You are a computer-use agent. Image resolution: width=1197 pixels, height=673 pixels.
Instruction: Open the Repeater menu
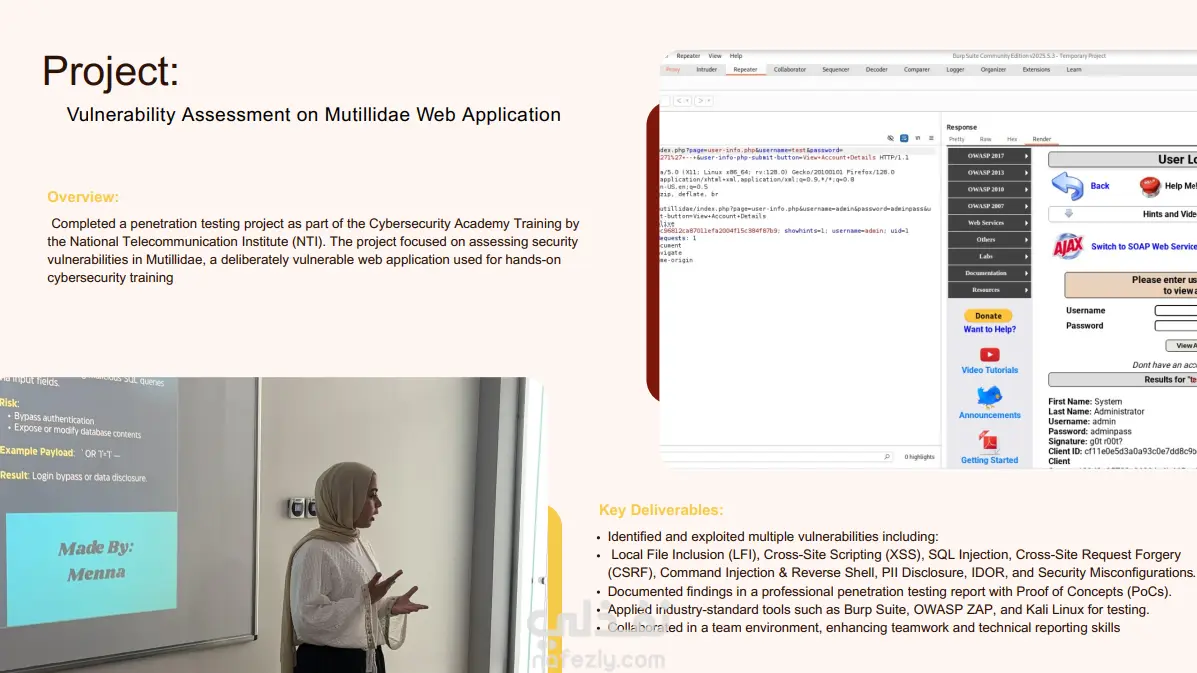pos(688,56)
